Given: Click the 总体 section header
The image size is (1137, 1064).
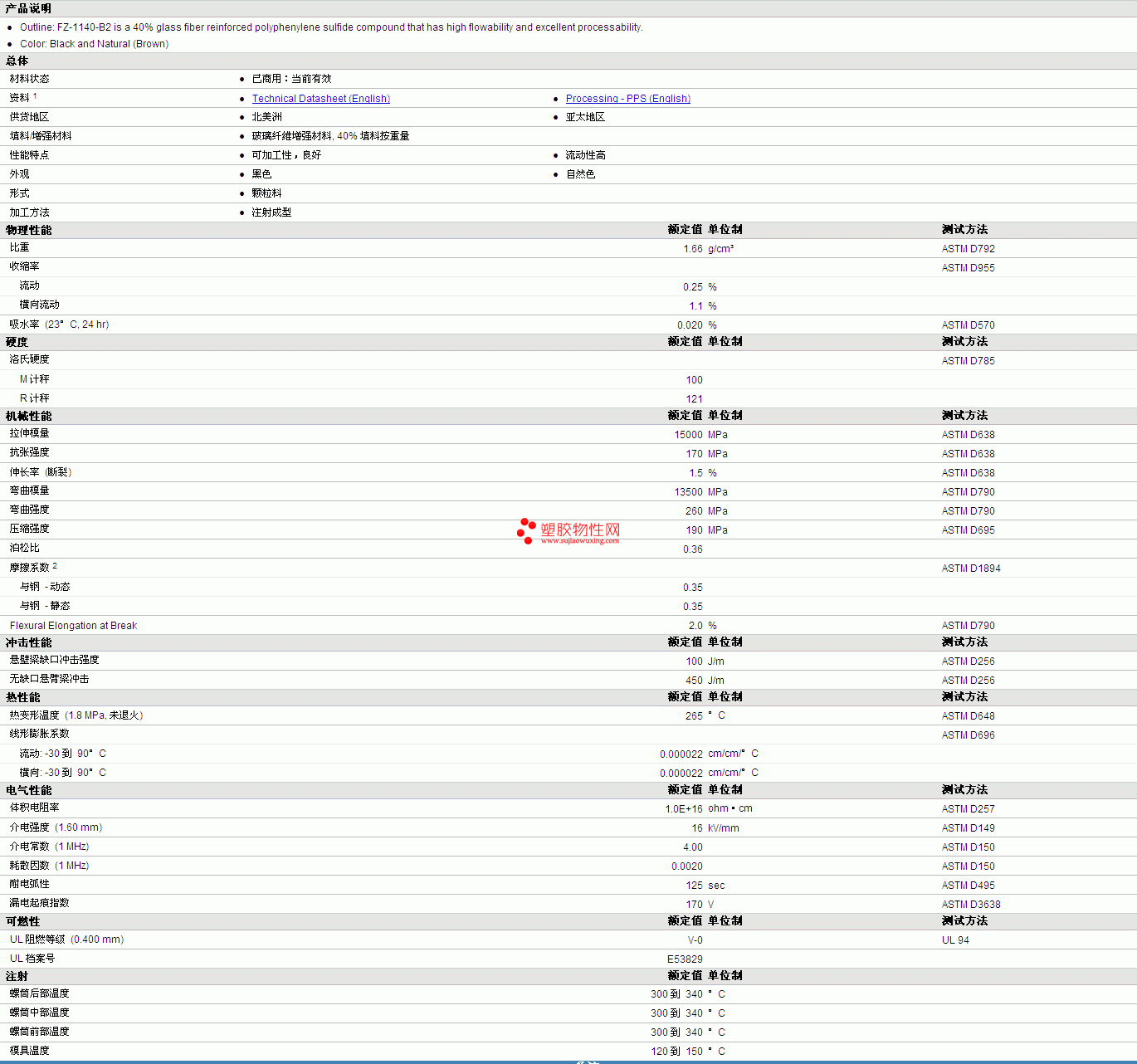Looking at the screenshot, I should [x=17, y=61].
